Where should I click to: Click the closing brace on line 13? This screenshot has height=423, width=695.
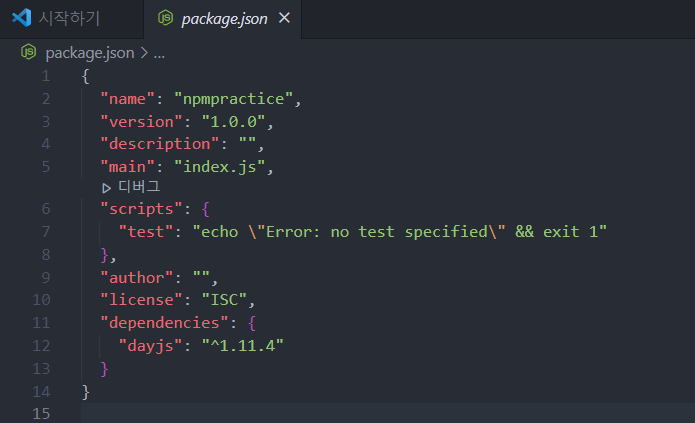tap(105, 369)
